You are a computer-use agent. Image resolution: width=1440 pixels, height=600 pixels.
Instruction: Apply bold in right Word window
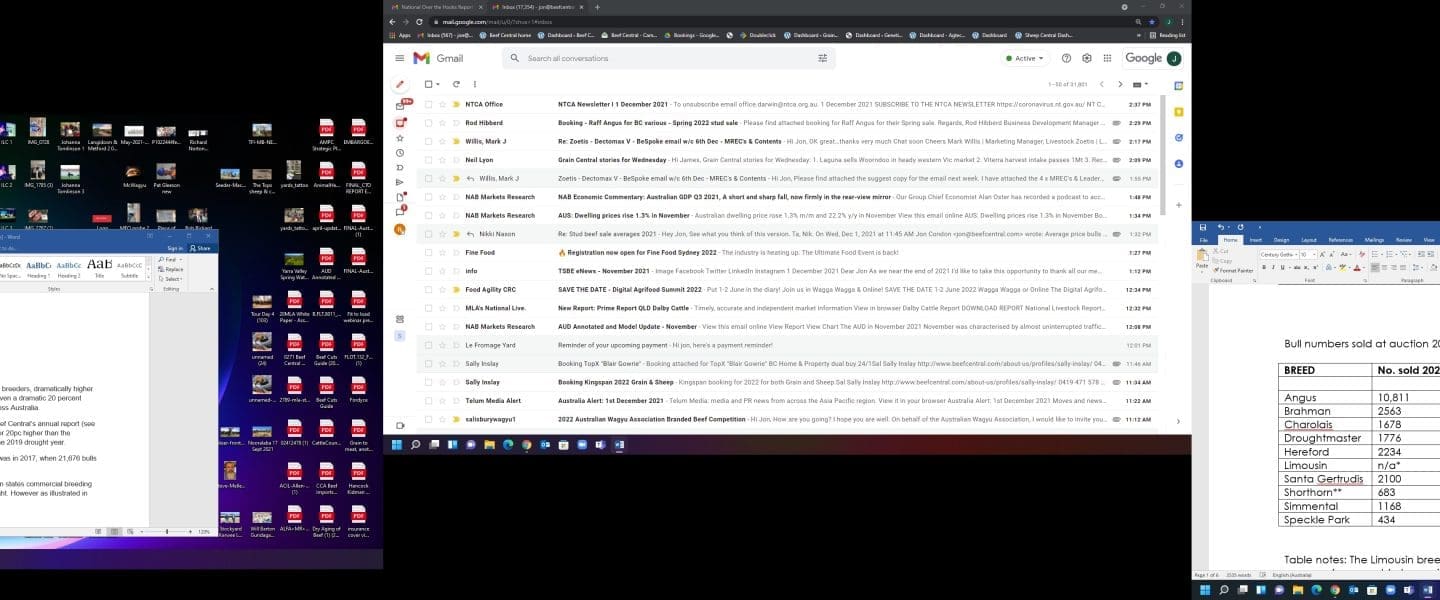coord(1263,267)
